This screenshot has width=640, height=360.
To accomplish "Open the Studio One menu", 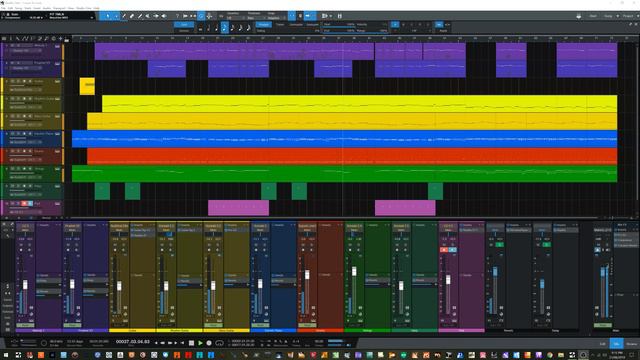I will (84, 8).
